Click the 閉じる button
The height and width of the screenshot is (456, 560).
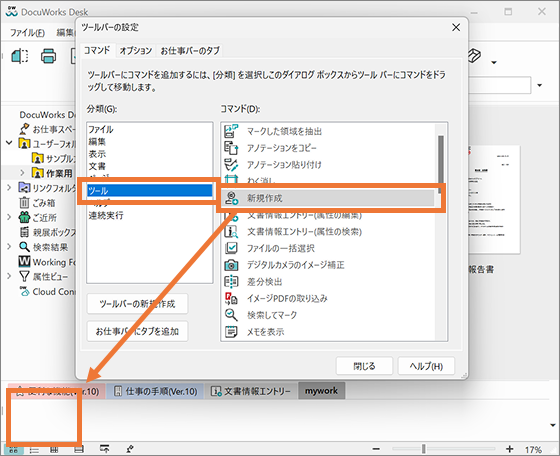[364, 366]
